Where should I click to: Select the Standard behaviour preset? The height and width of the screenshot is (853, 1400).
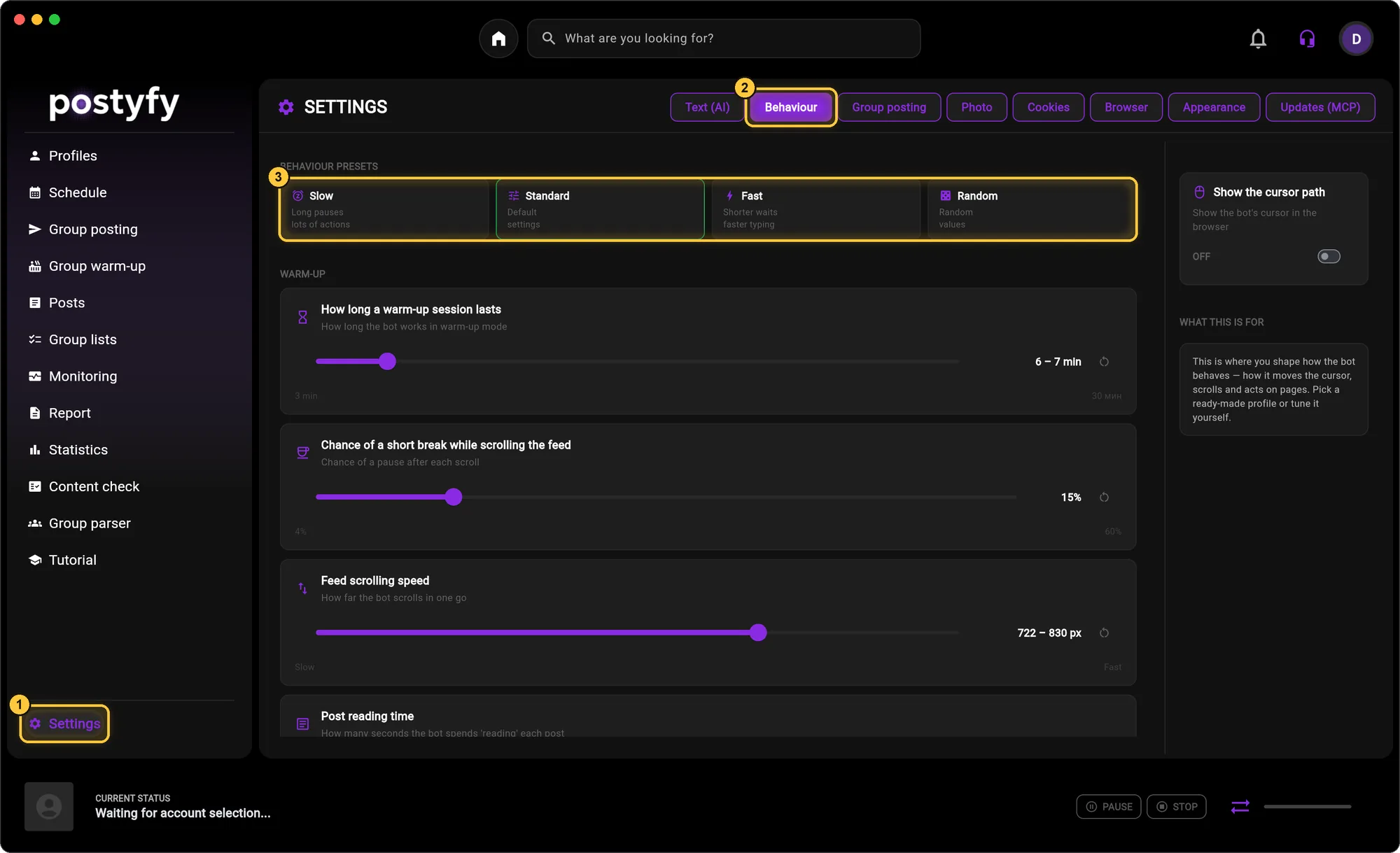[x=600, y=209]
